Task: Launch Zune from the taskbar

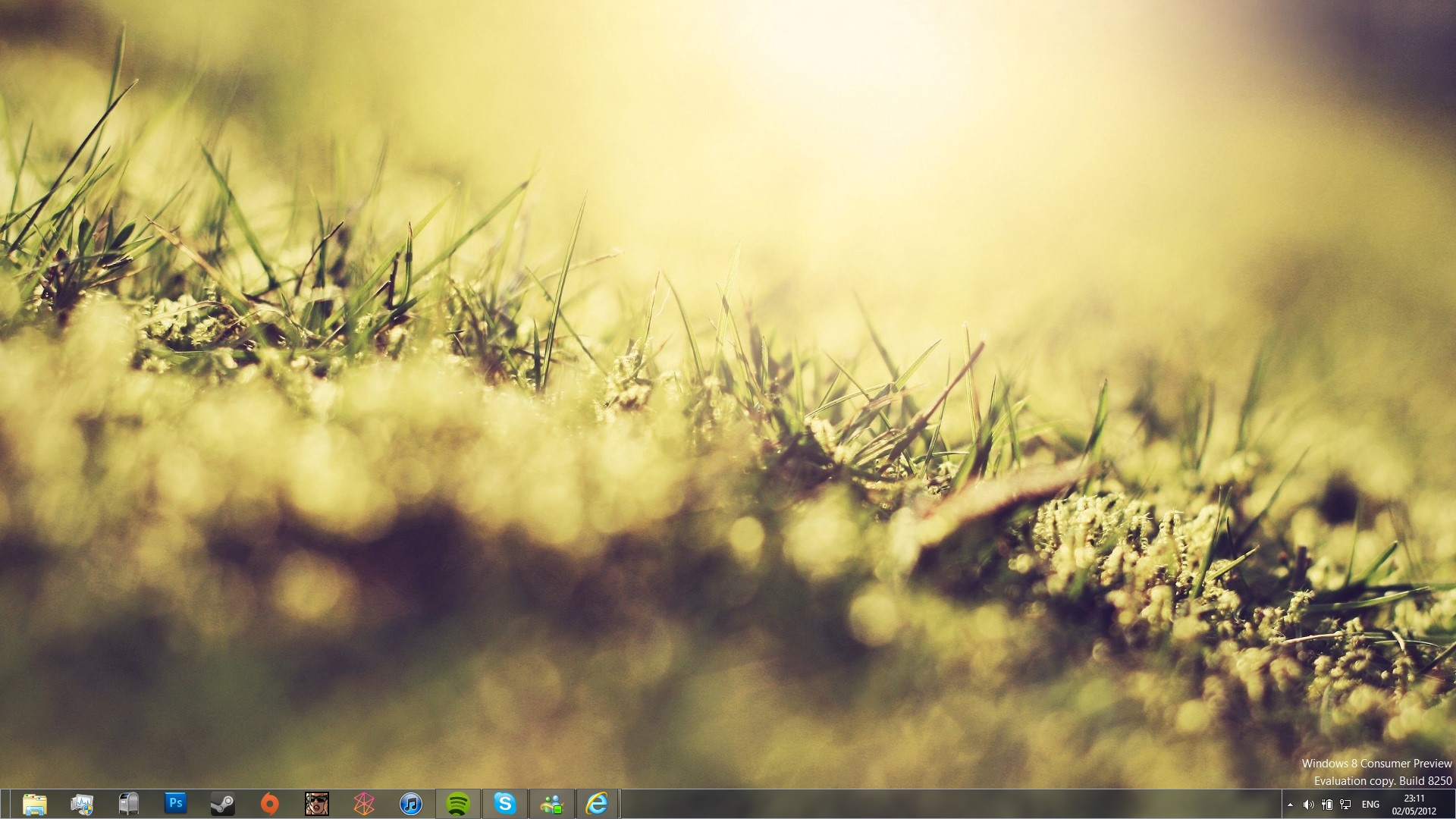Action: pos(364,804)
